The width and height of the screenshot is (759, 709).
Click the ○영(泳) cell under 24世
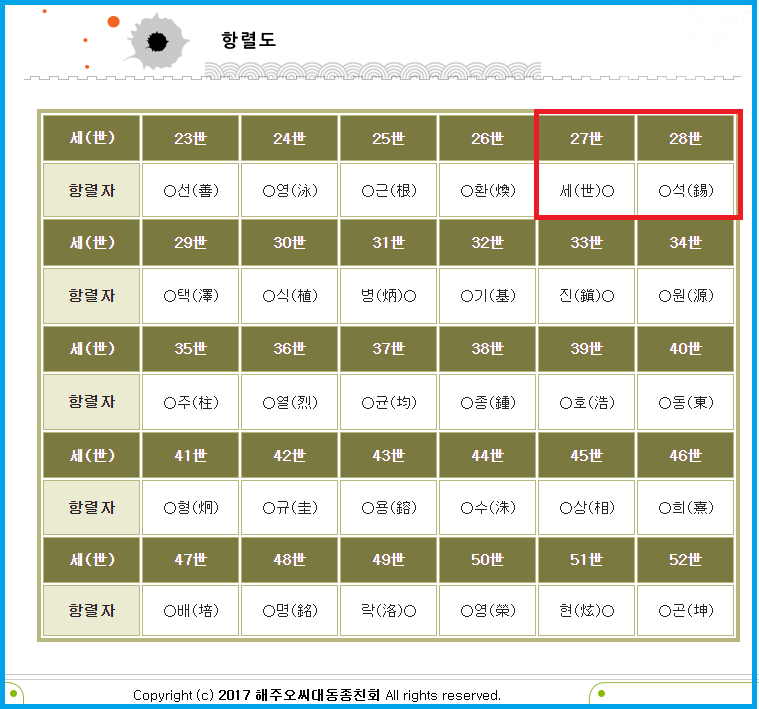tap(289, 190)
